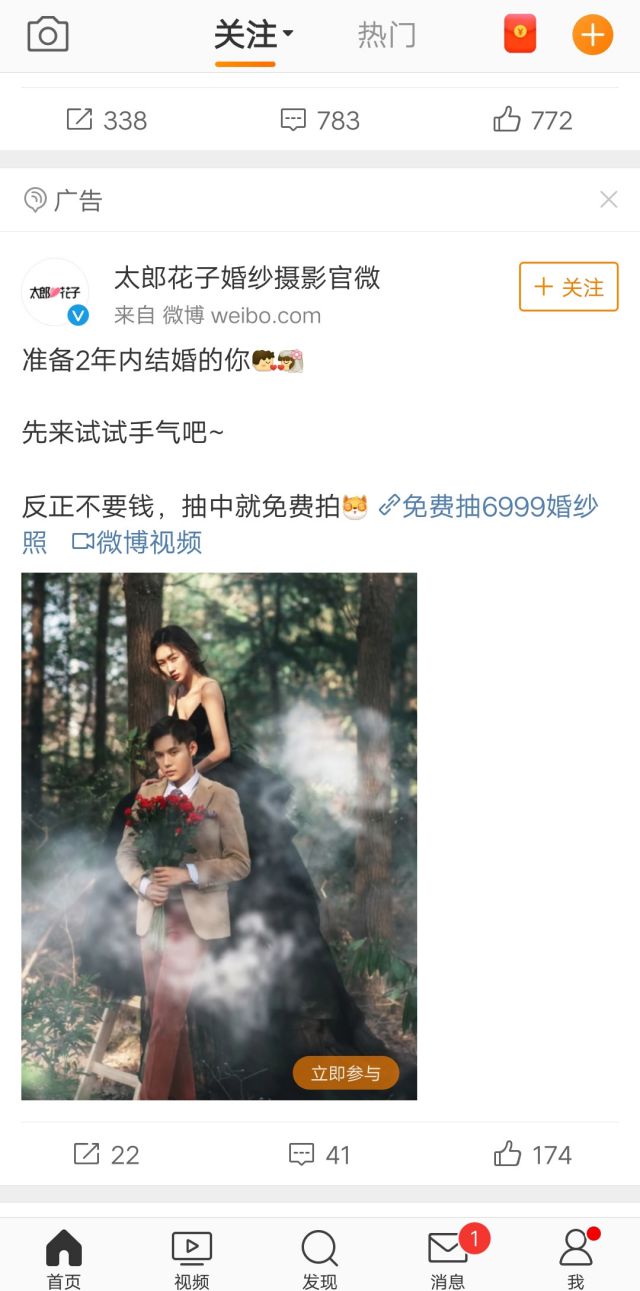Follow 太郎花子婚纱摄影官微 with 关注 button
The height and width of the screenshot is (1291, 640).
coord(569,287)
